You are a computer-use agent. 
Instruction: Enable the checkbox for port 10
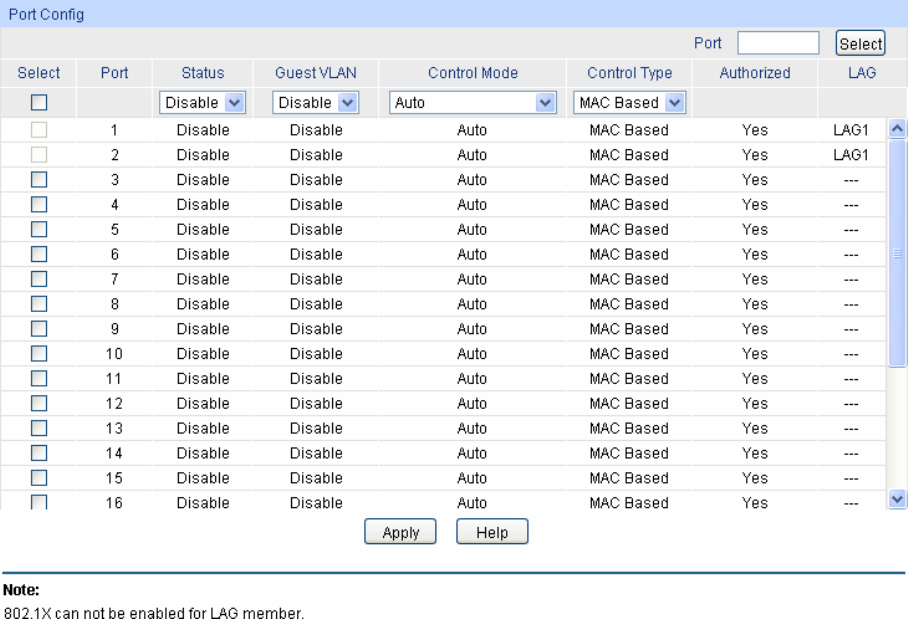pyautogui.click(x=39, y=354)
